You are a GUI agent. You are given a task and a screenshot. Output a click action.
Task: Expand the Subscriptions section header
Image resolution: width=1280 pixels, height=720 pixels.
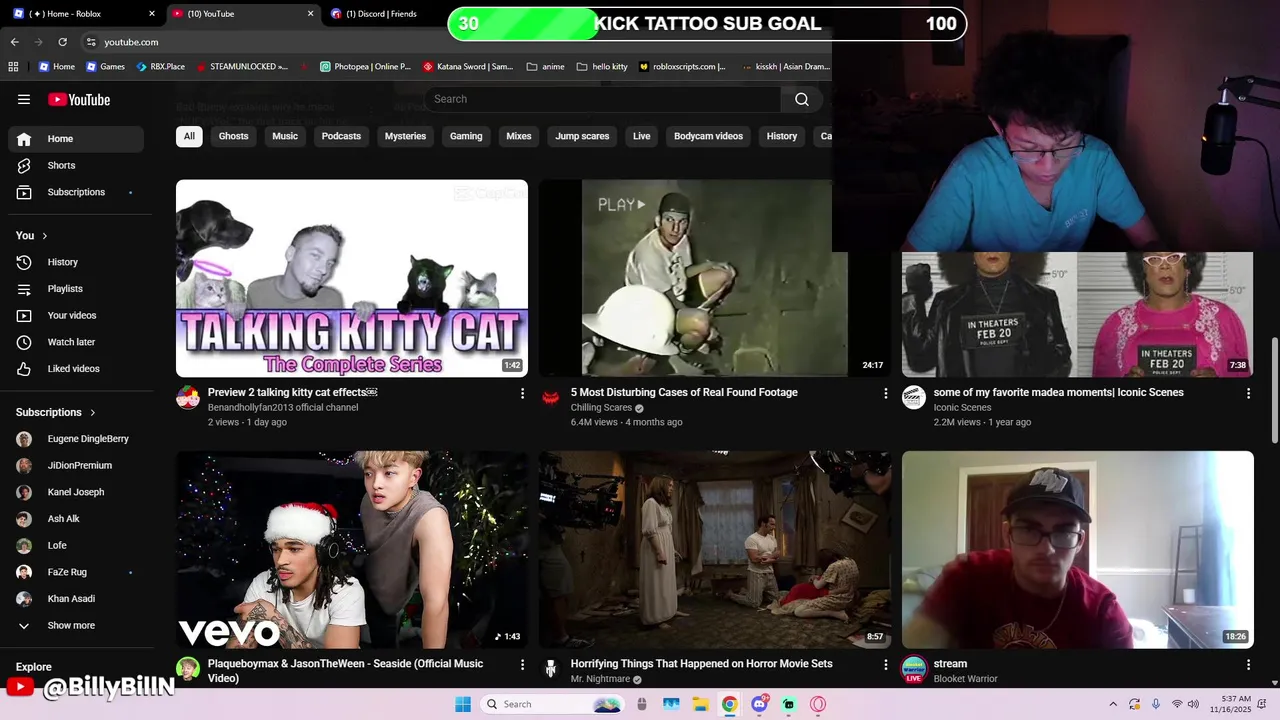pyautogui.click(x=56, y=412)
